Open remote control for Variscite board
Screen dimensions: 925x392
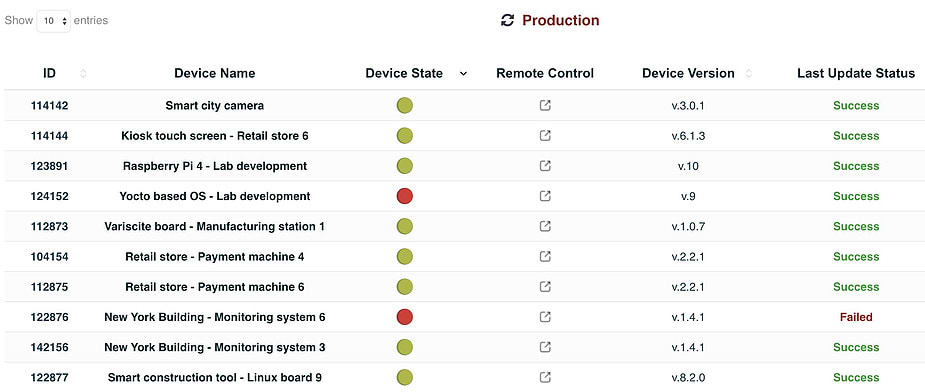click(545, 226)
